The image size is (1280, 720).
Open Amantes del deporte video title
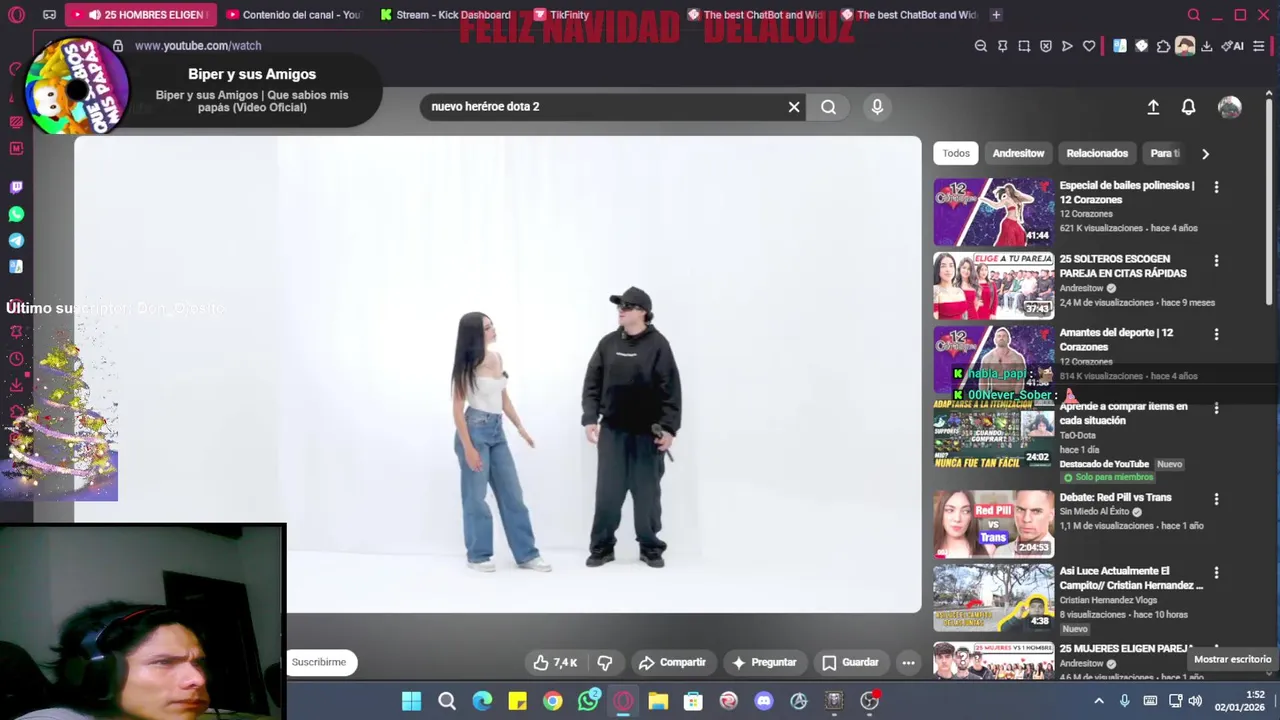pyautogui.click(x=1116, y=339)
